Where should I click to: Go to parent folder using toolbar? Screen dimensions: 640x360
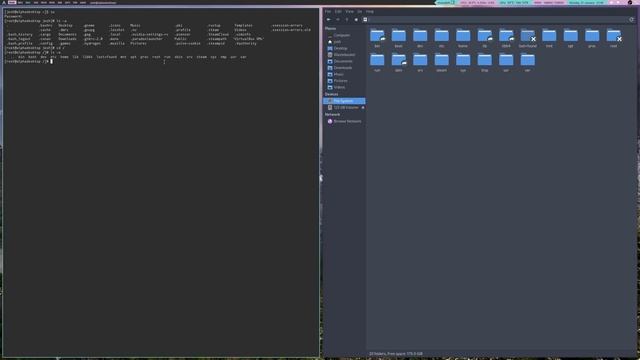click(x=347, y=20)
